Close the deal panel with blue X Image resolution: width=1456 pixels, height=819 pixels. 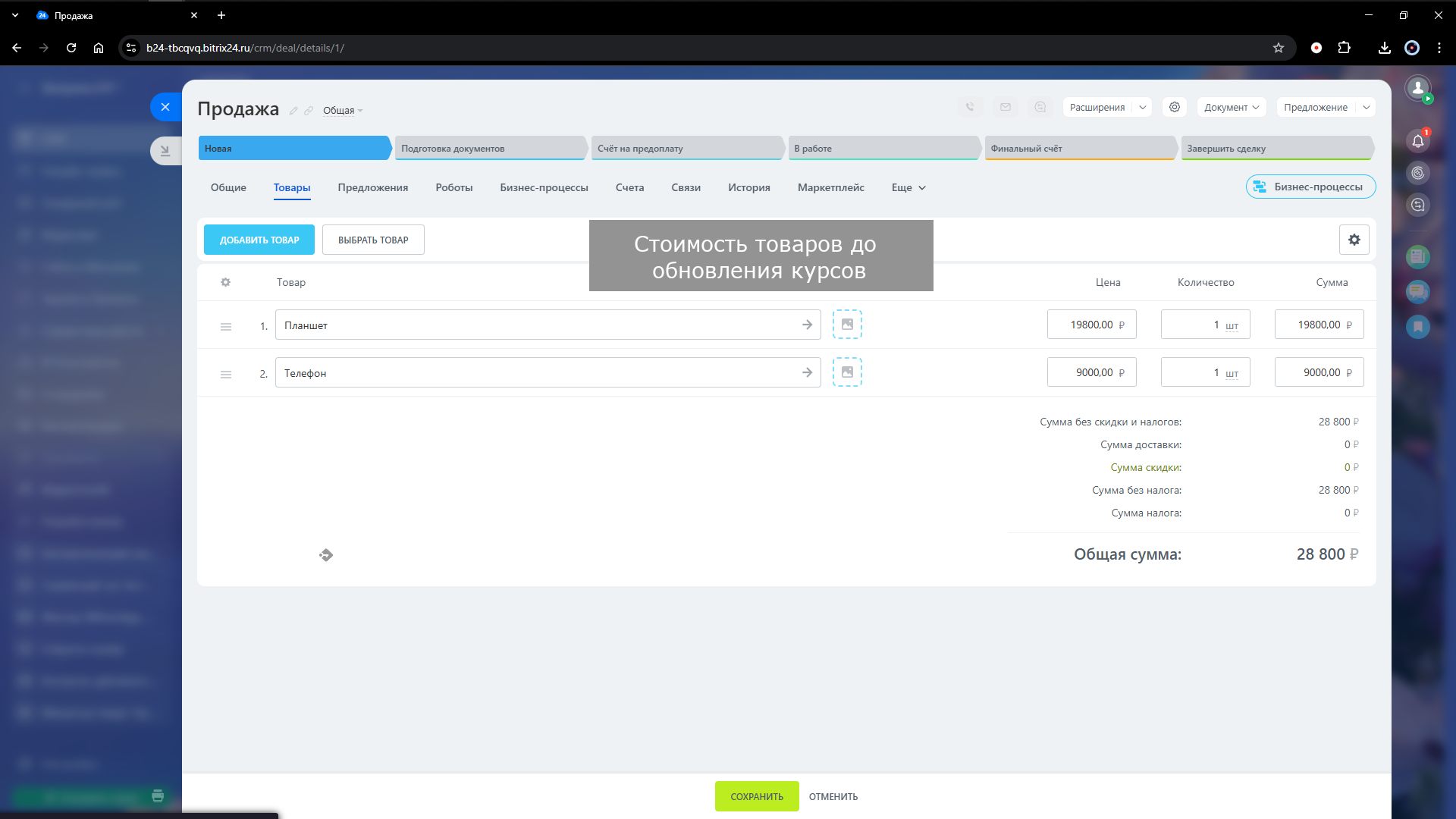click(165, 107)
